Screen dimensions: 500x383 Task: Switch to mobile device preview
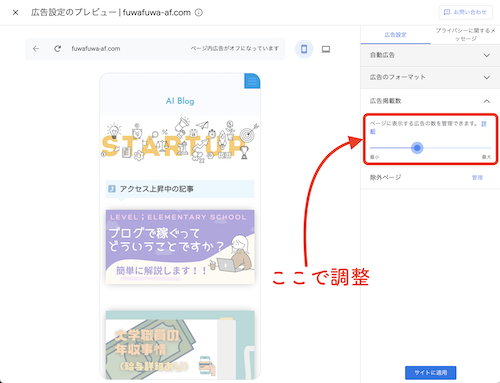(x=304, y=49)
